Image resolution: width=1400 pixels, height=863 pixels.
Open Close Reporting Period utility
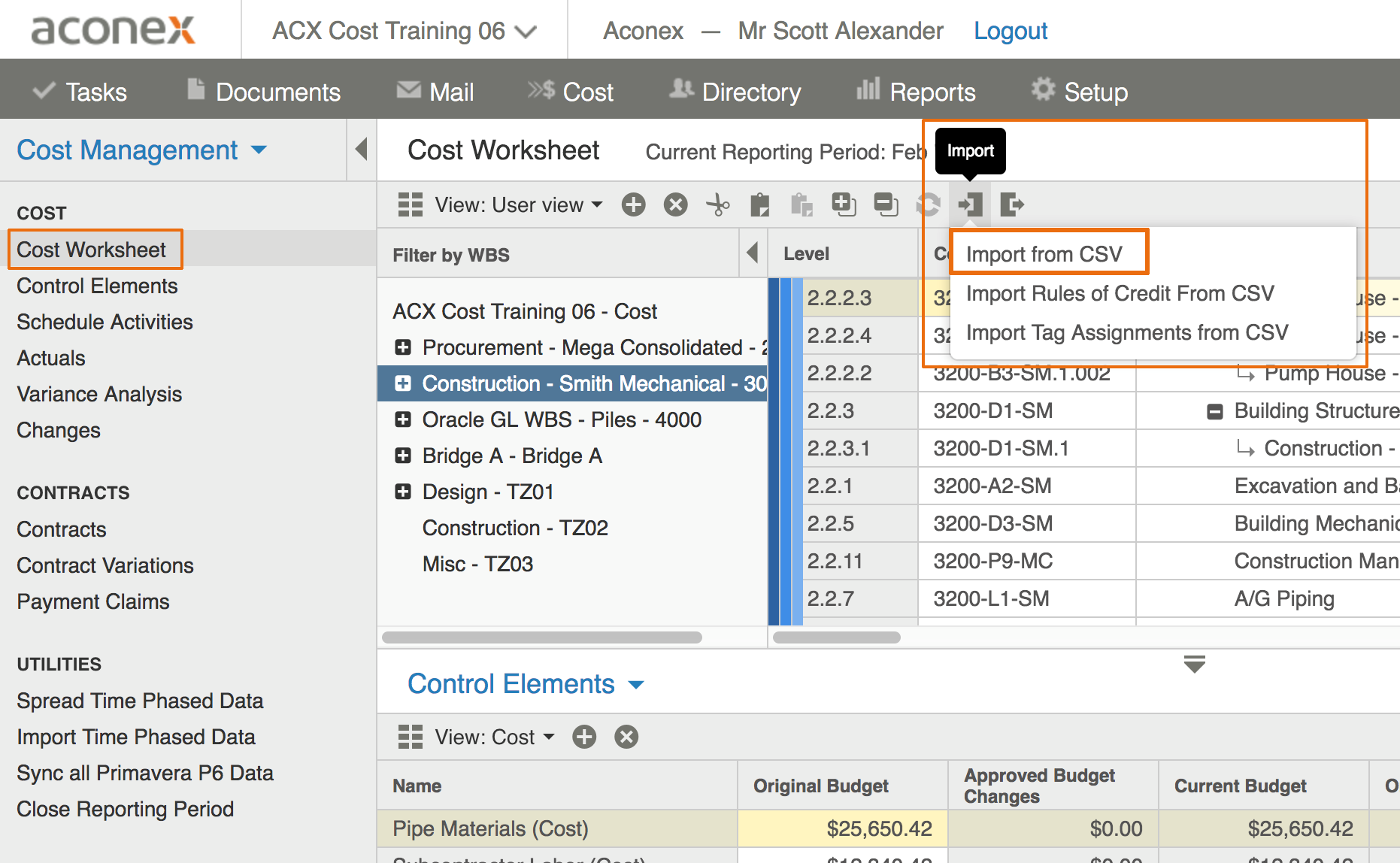pos(126,809)
